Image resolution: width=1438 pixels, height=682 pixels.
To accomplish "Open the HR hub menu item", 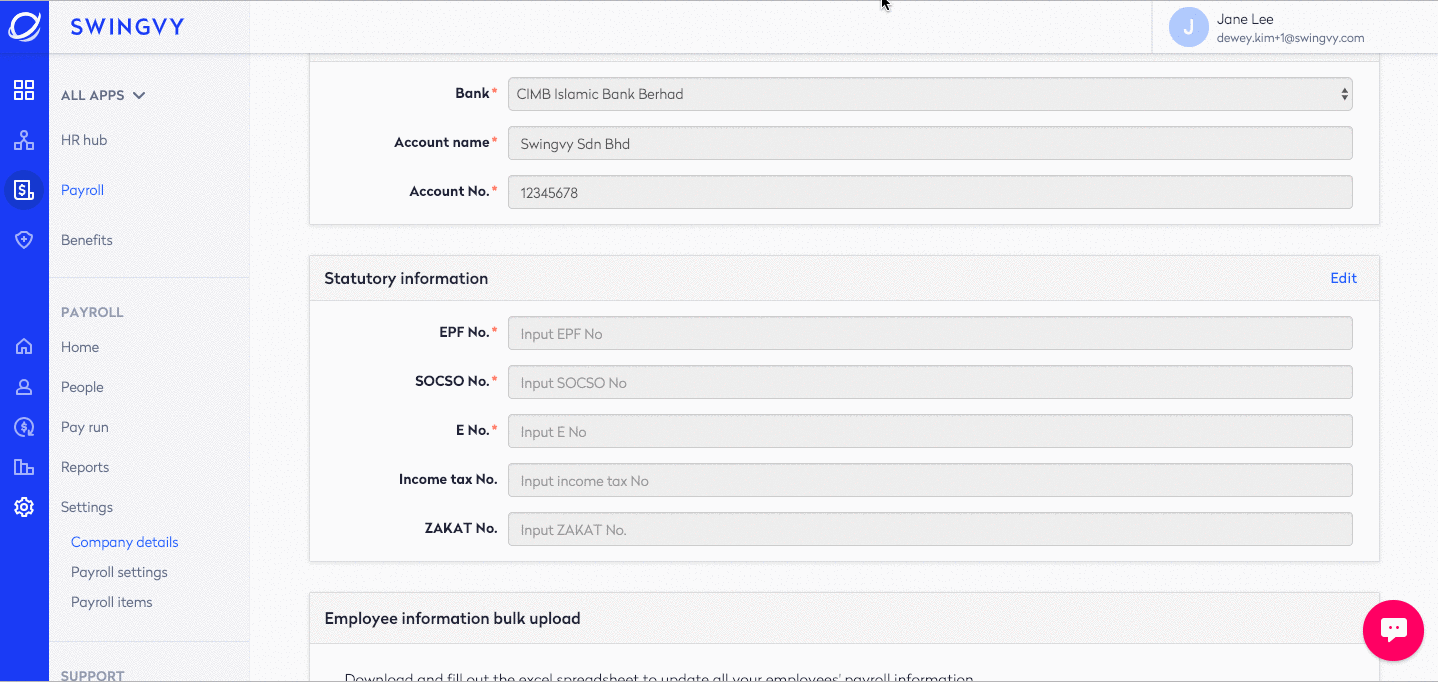I will [84, 140].
